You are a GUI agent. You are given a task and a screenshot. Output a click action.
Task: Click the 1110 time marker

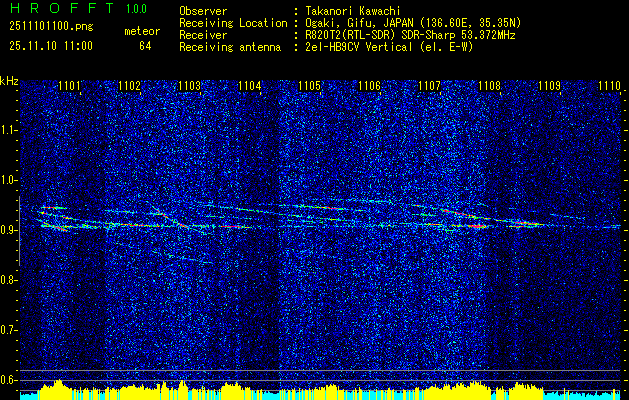(x=609, y=86)
